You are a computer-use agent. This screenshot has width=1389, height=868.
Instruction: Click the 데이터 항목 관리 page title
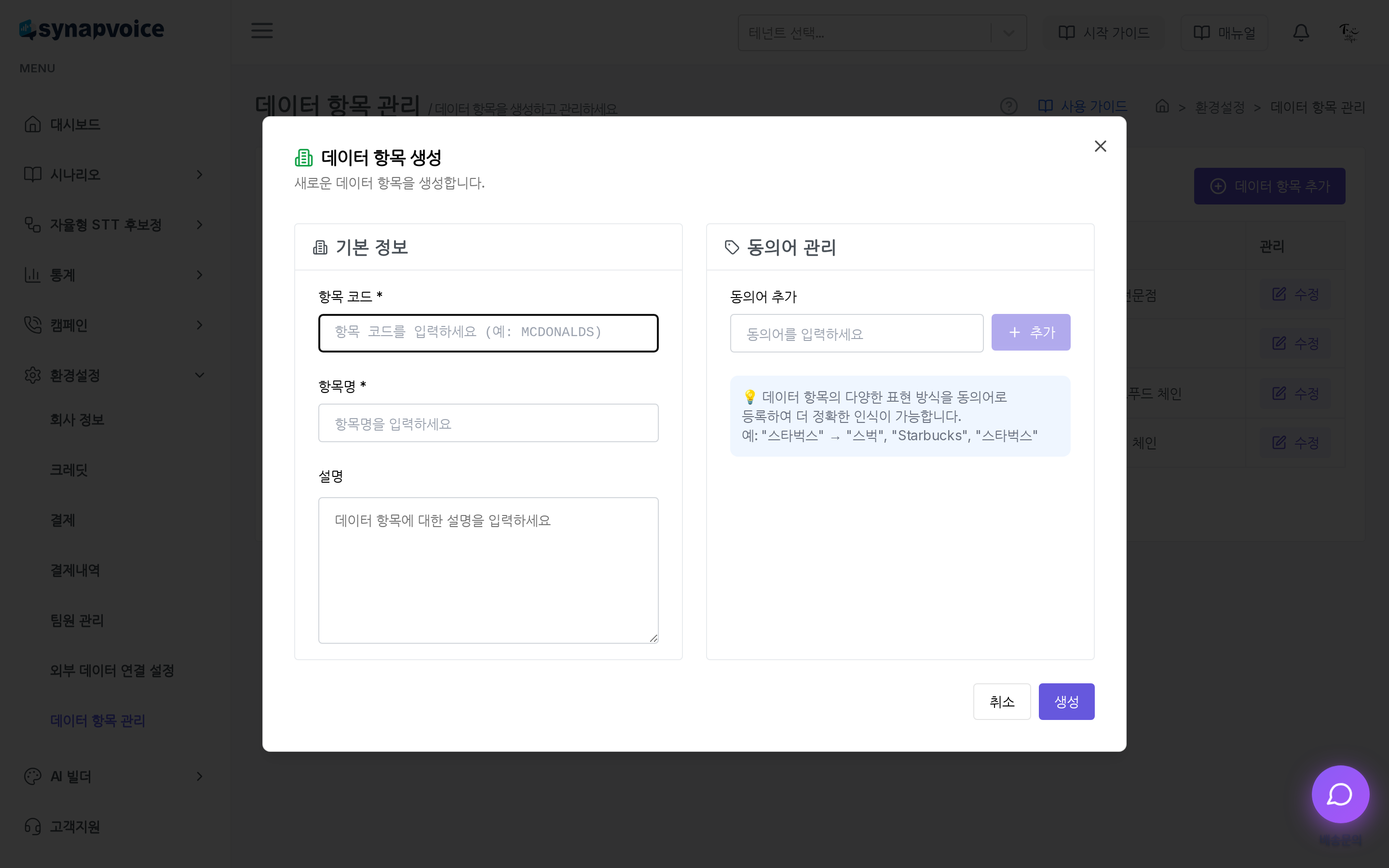tap(338, 105)
